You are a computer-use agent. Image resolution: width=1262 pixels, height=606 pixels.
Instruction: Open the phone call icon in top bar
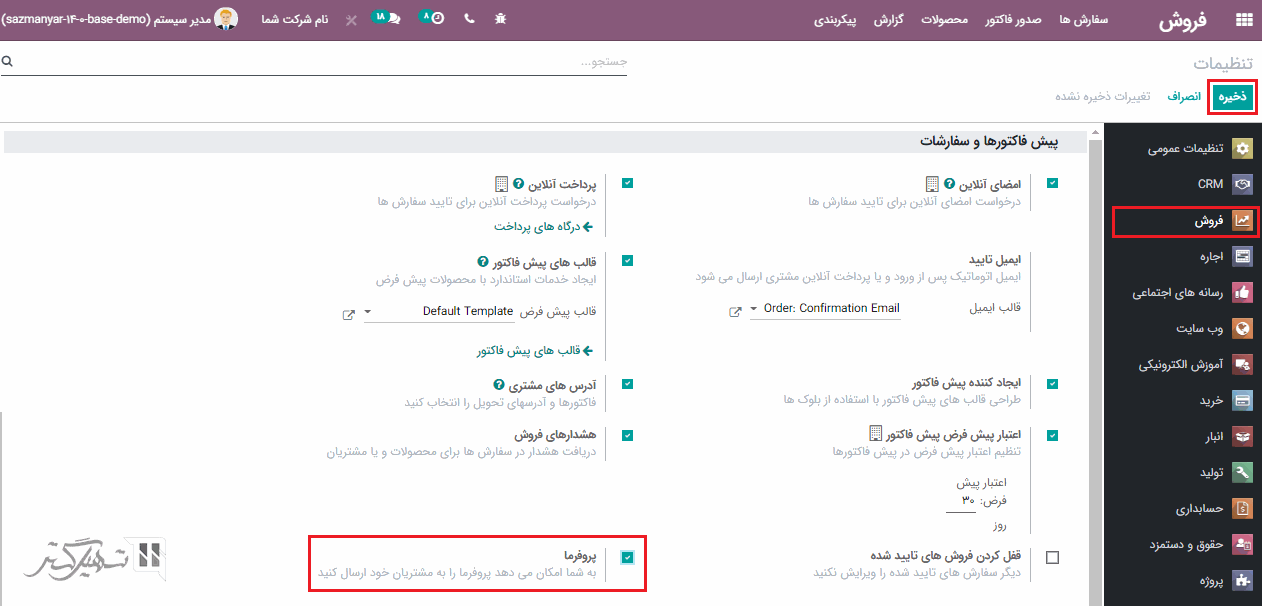(x=469, y=20)
